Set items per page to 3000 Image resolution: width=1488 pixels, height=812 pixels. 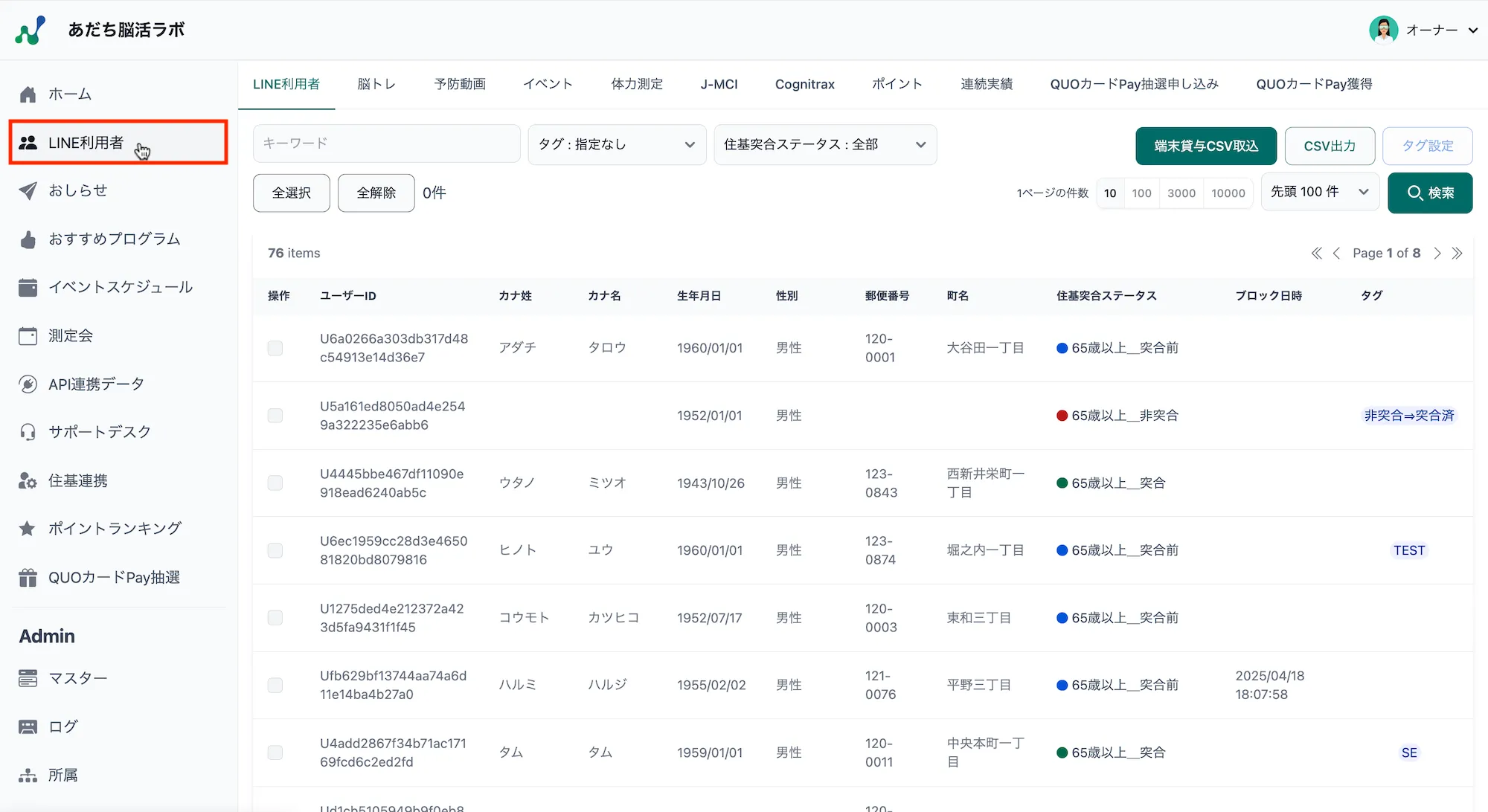pyautogui.click(x=1181, y=193)
